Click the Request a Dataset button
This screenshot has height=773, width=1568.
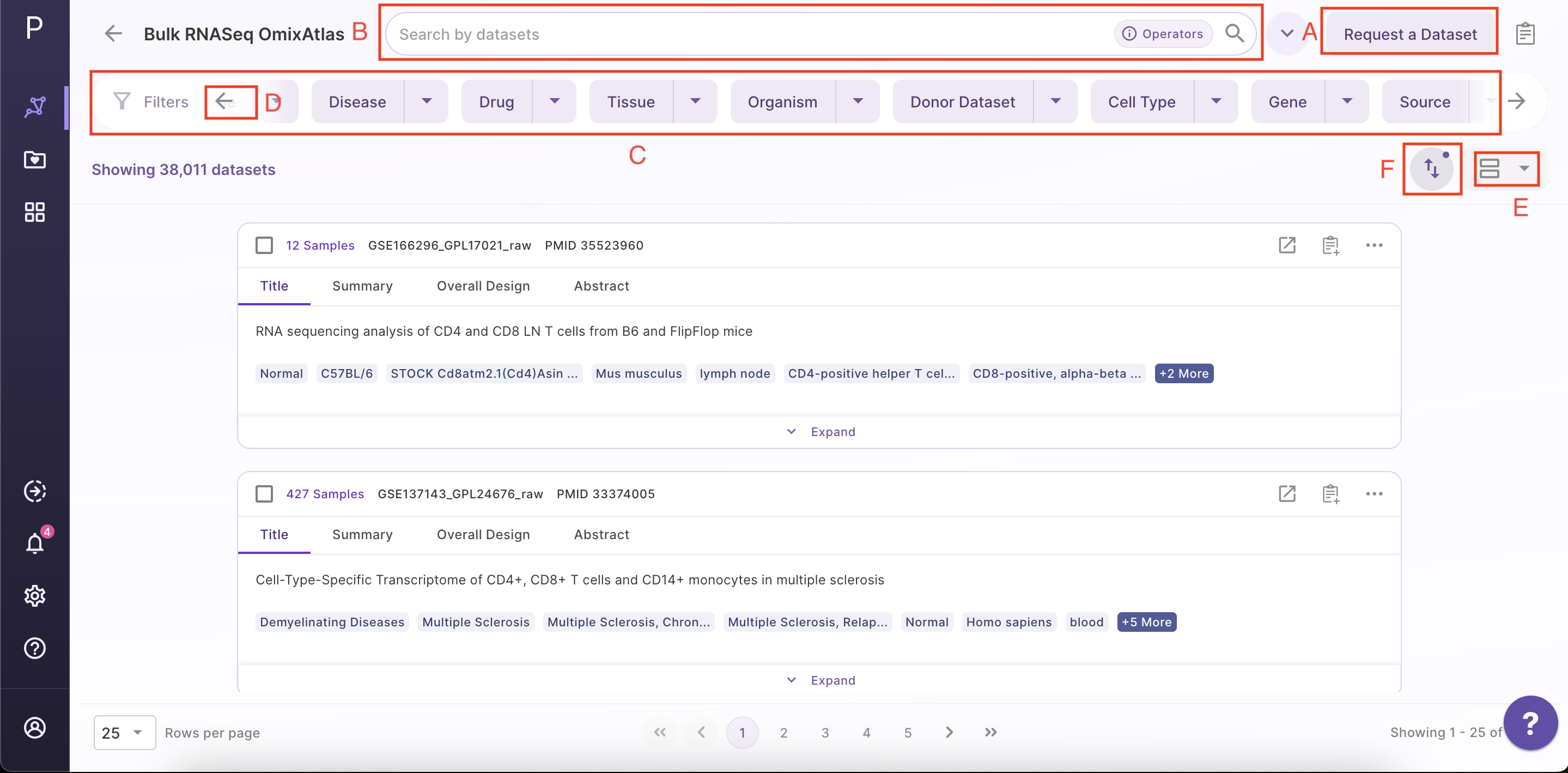pos(1410,33)
